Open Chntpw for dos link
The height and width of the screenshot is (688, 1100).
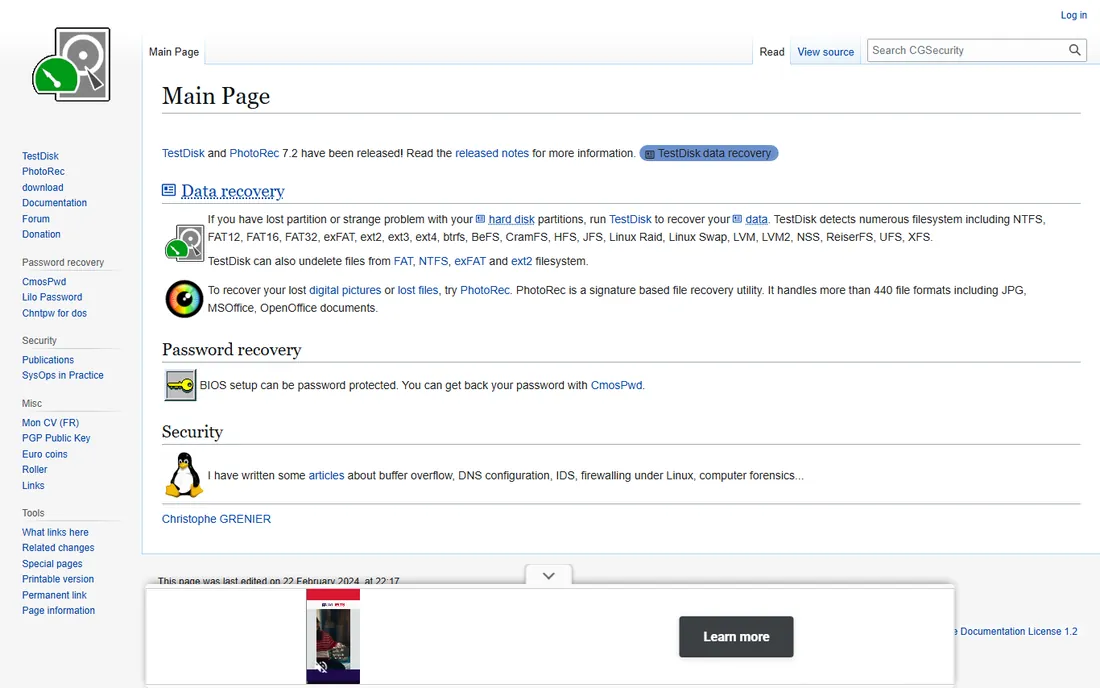point(54,313)
